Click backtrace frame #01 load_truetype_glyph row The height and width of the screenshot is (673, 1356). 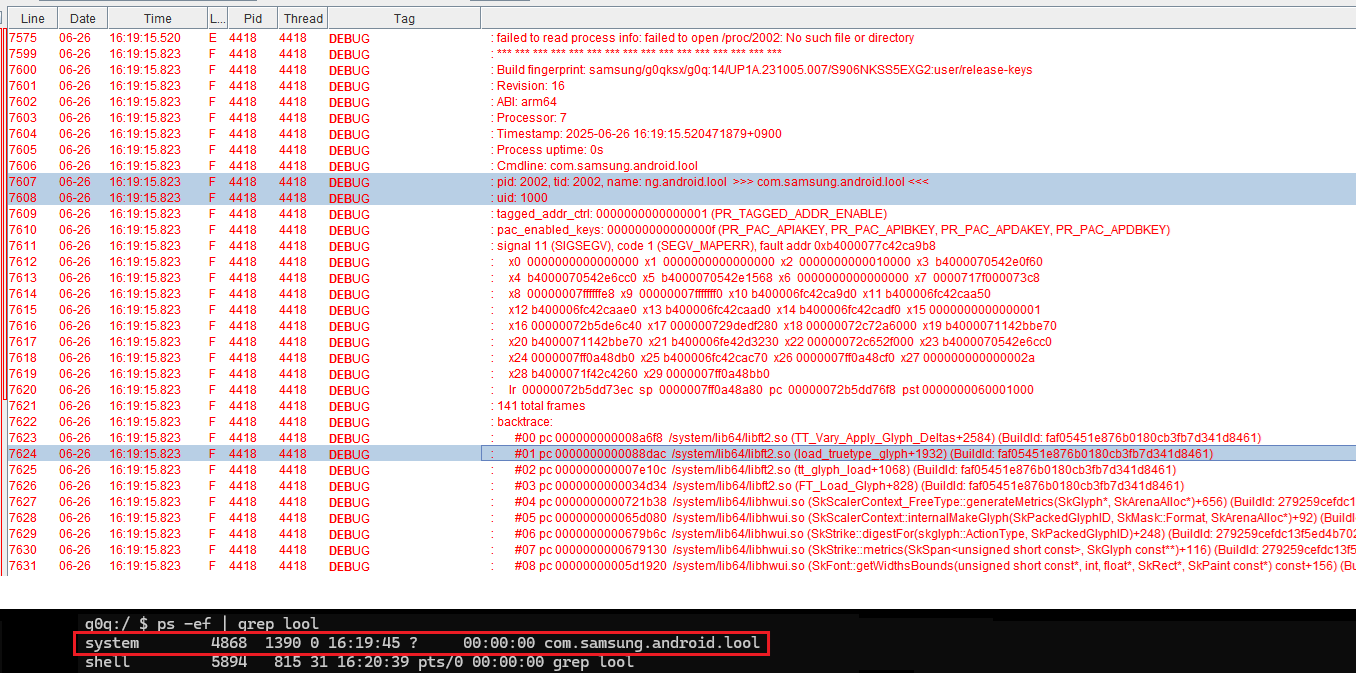(x=862, y=454)
